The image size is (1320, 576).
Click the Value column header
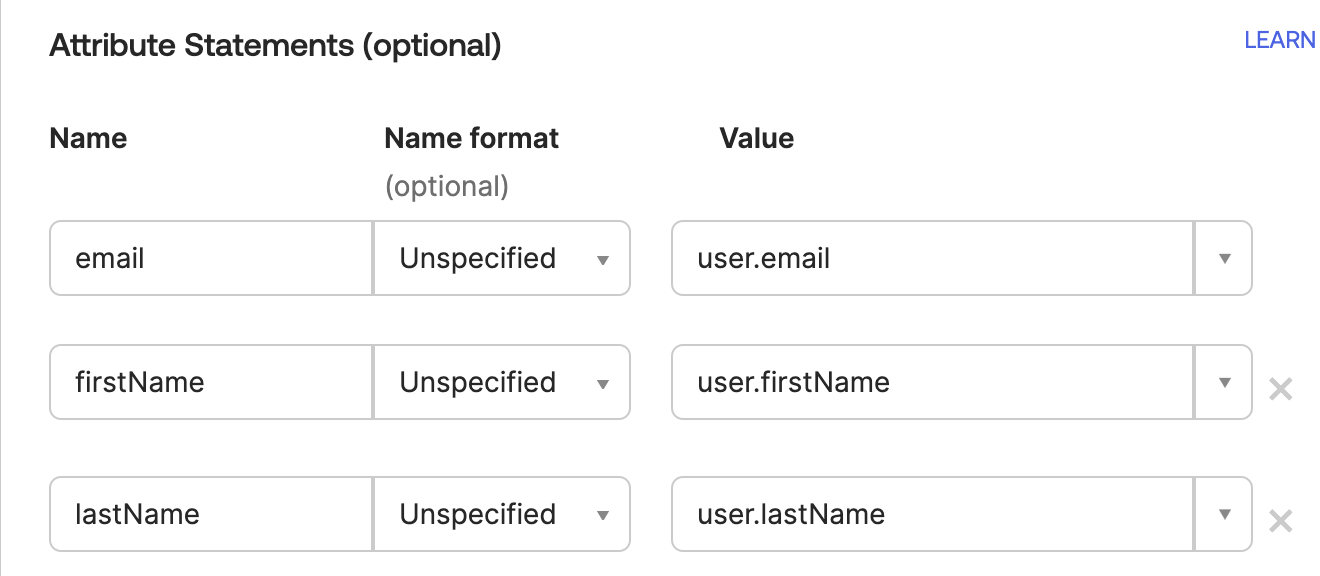click(x=756, y=138)
